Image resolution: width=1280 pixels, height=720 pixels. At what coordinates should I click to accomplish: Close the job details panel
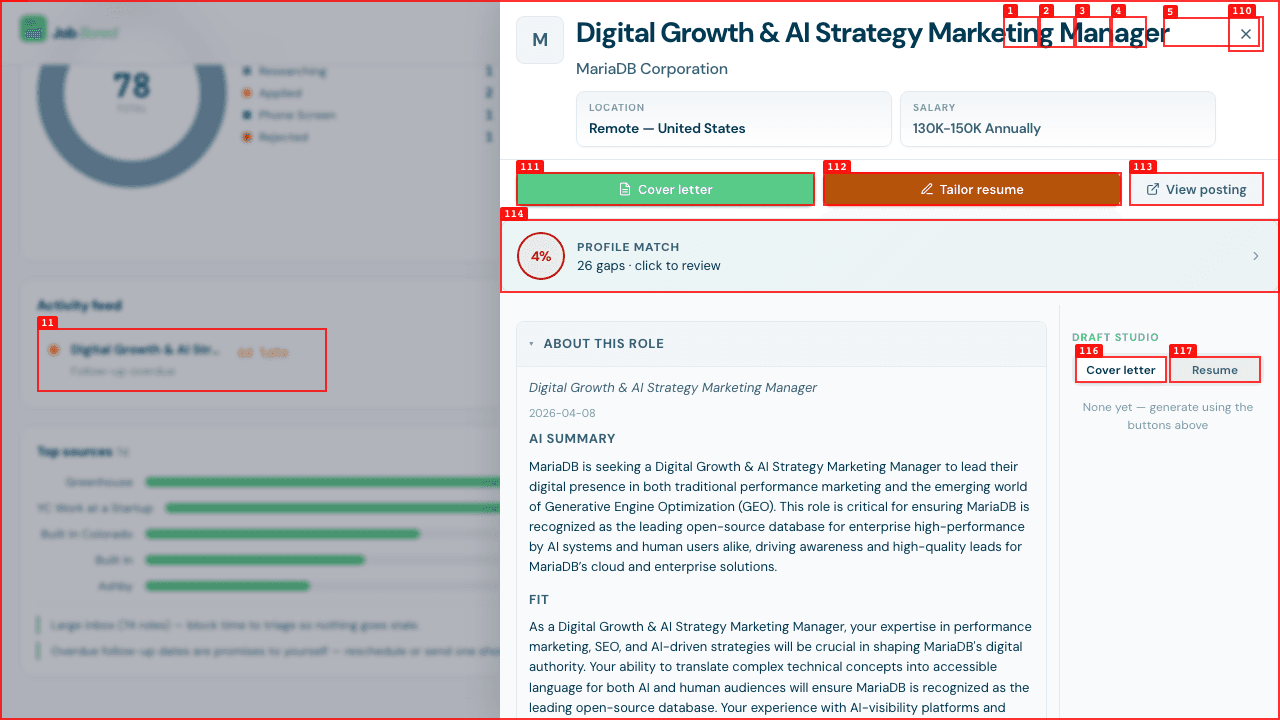(1245, 34)
